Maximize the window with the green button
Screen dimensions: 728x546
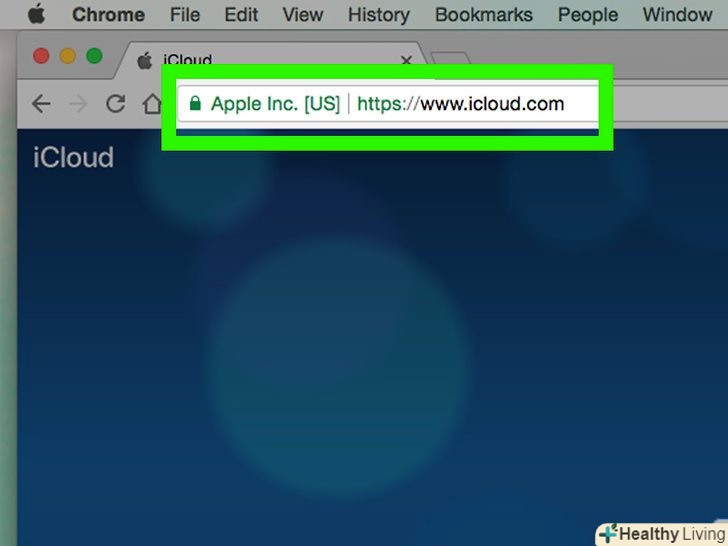tap(94, 56)
